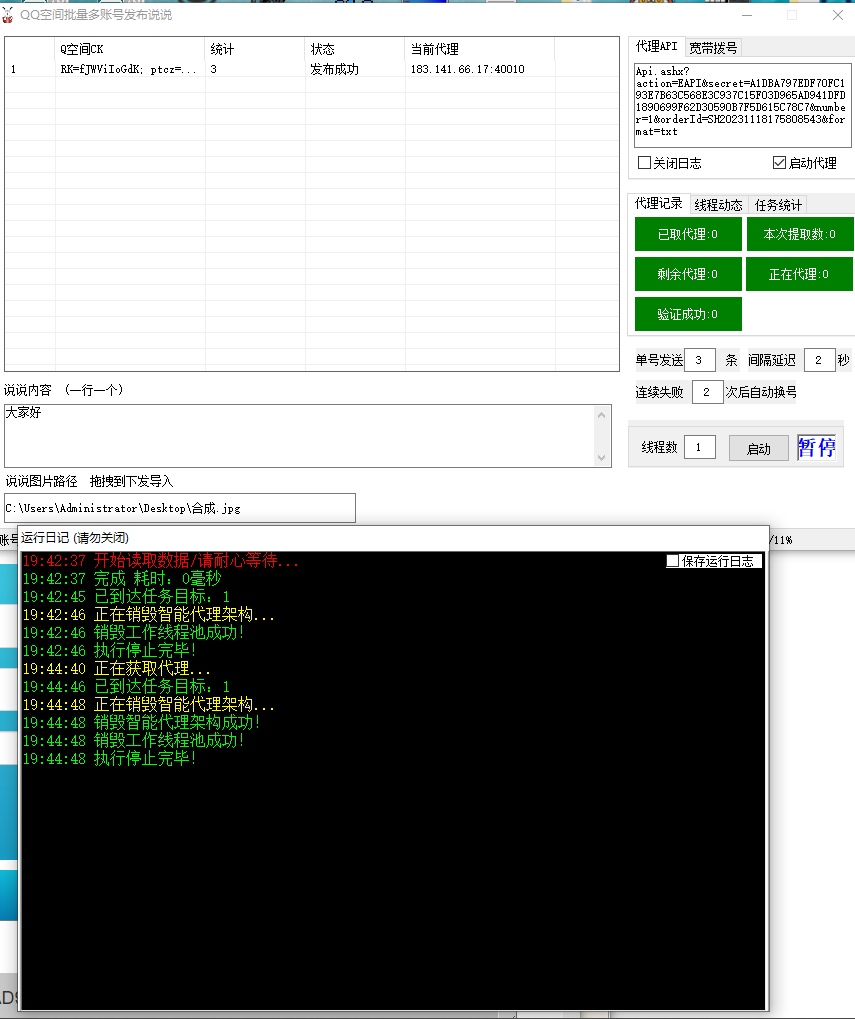
Task: Click row number 1 in the account table
Action: (x=30, y=69)
